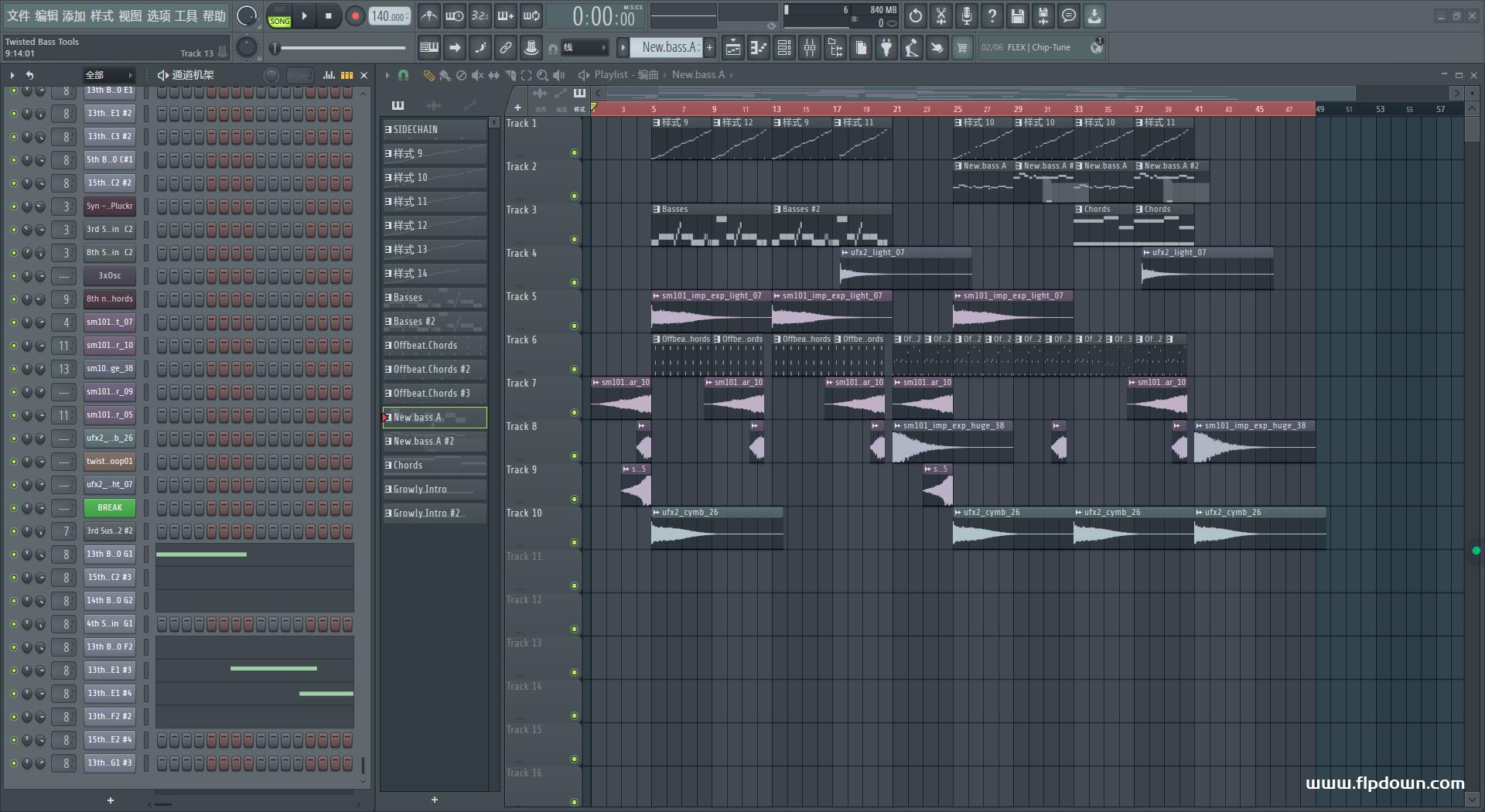1485x812 pixels.
Task: Toggle Track 5 mute switch
Action: click(574, 326)
